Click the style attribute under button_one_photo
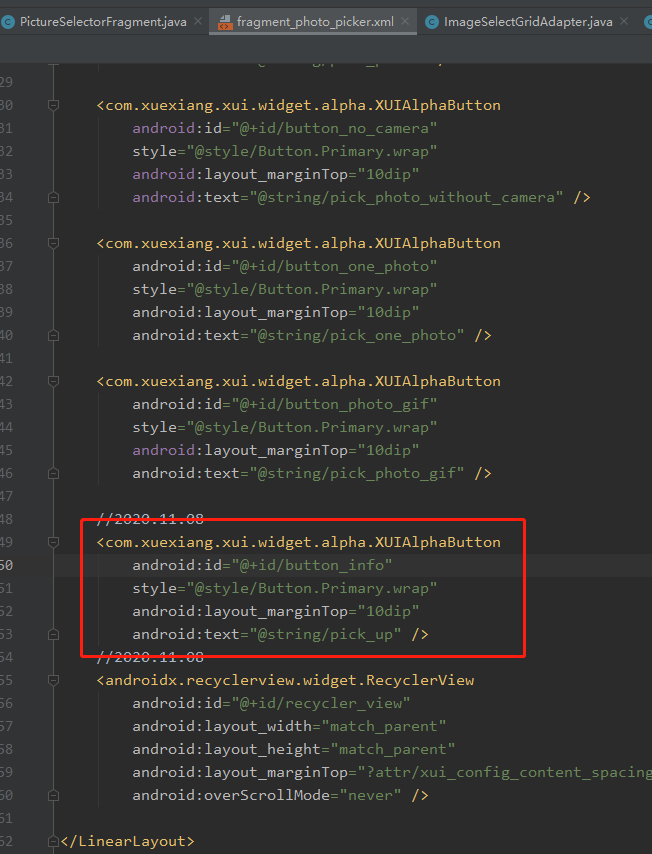The width and height of the screenshot is (652, 854). (284, 289)
